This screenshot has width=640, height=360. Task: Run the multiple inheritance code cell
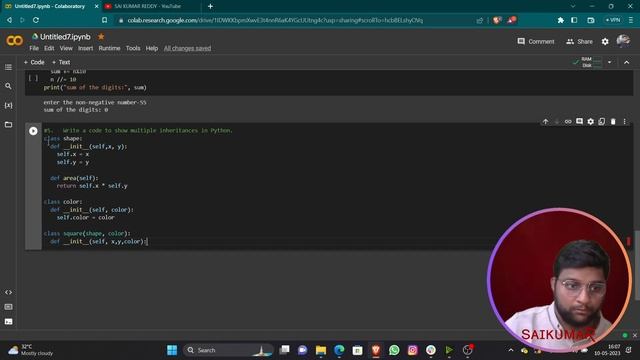(33, 131)
